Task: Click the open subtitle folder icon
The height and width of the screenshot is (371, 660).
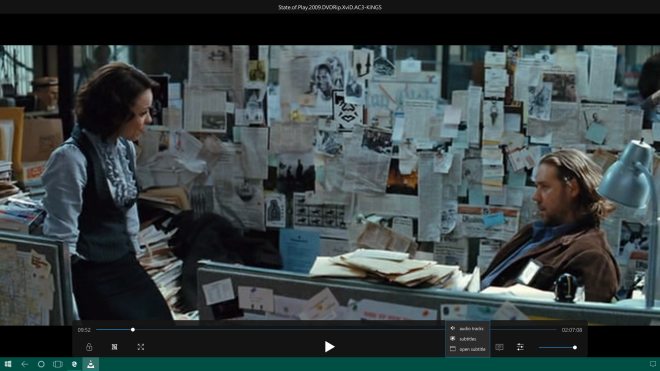Action: click(x=453, y=349)
